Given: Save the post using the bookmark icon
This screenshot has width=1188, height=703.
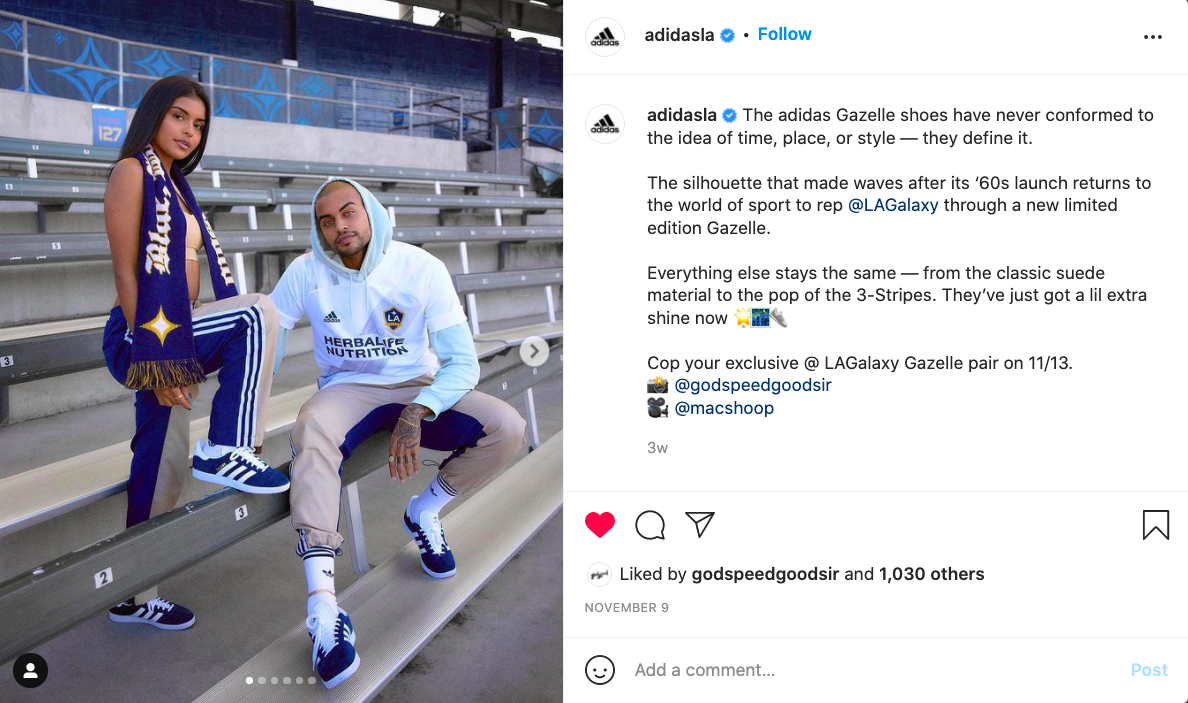Looking at the screenshot, I should 1155,525.
